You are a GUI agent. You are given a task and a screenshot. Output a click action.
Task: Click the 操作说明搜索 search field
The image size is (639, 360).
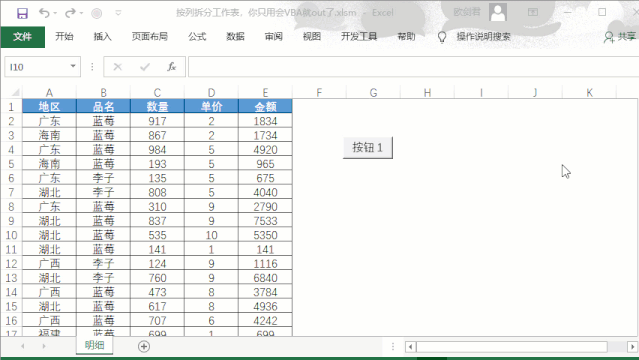click(x=483, y=37)
